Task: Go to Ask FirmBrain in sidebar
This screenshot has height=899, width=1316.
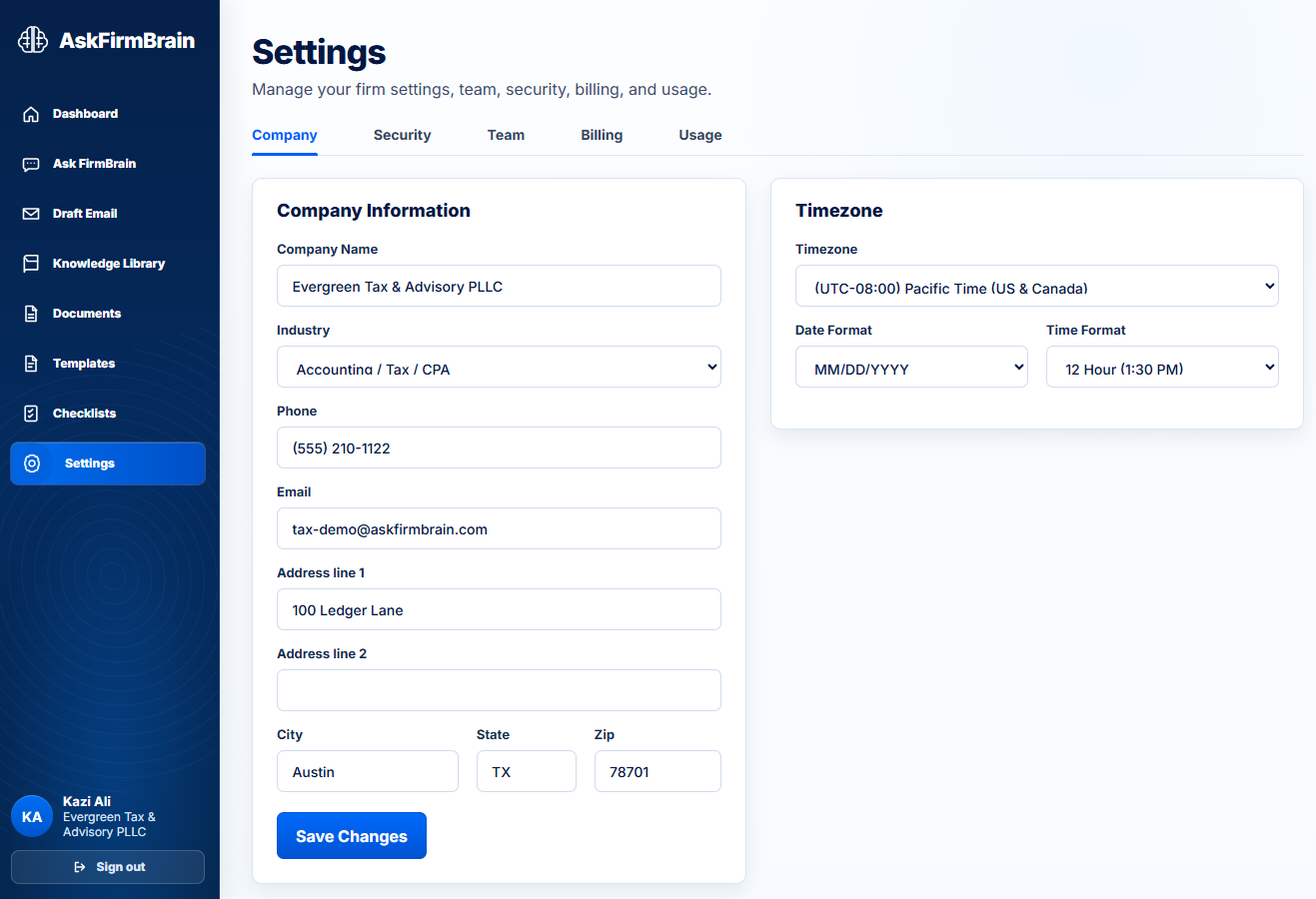Action: [x=108, y=164]
